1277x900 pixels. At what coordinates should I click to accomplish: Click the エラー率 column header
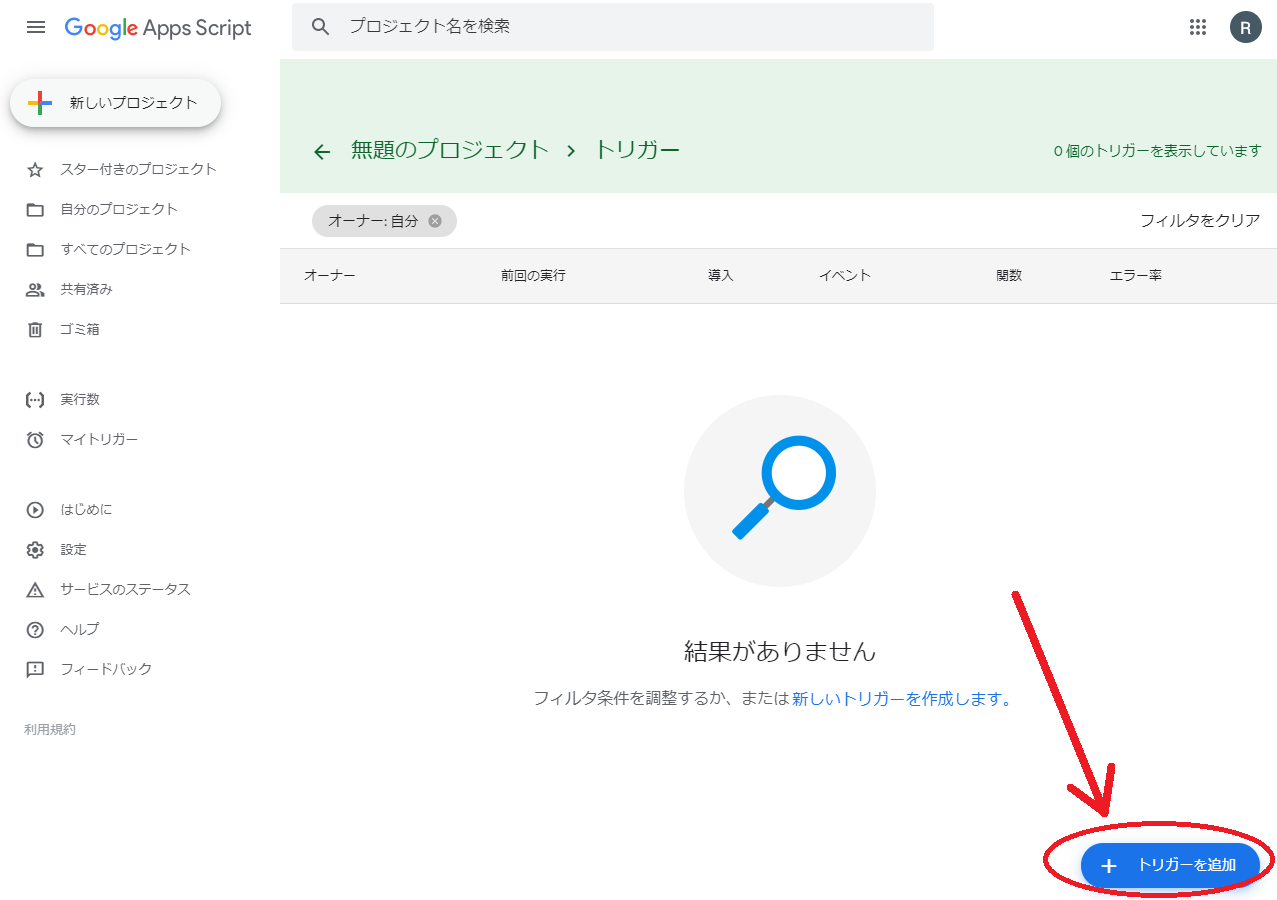coord(1135,275)
